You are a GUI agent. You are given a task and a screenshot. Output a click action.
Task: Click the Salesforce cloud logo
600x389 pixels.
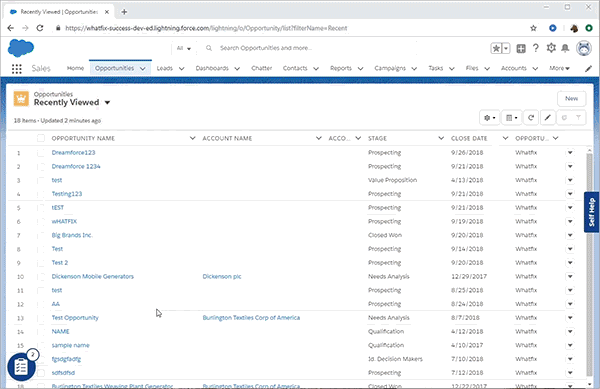(21, 48)
